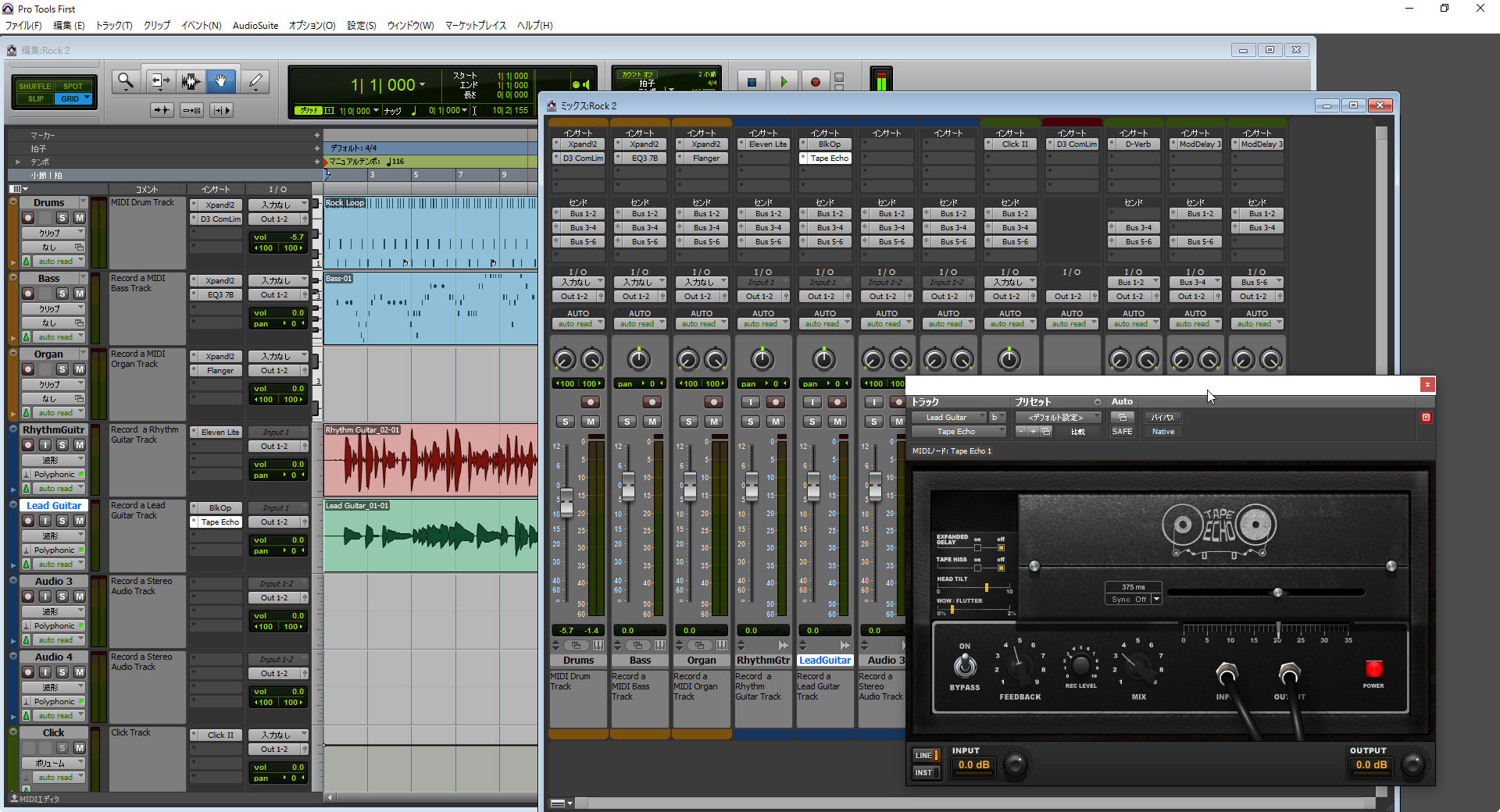Open the オプション(O) menu
Image resolution: width=1500 pixels, height=812 pixels.
click(312, 26)
